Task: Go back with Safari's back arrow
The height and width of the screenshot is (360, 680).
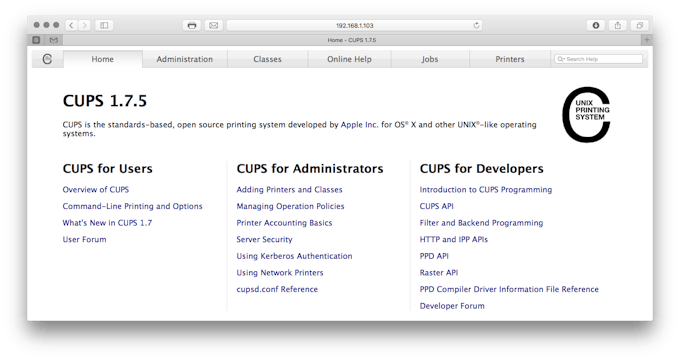Action: coord(72,25)
